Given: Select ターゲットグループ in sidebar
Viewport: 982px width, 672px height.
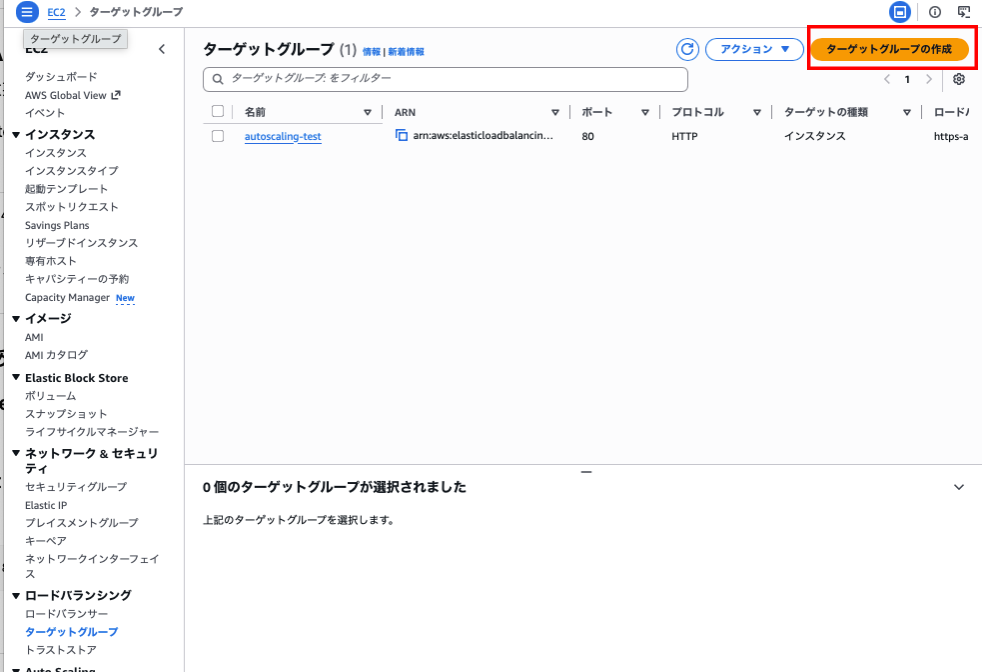Looking at the screenshot, I should [x=71, y=631].
